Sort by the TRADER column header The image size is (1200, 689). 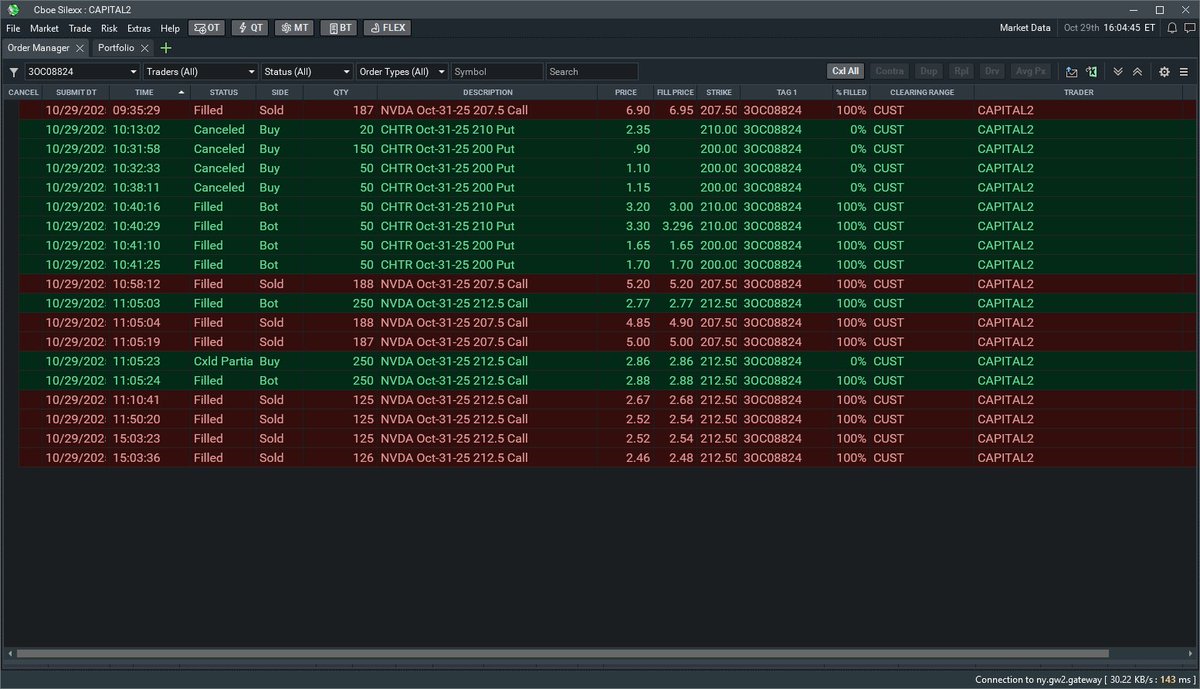pyautogui.click(x=1078, y=92)
